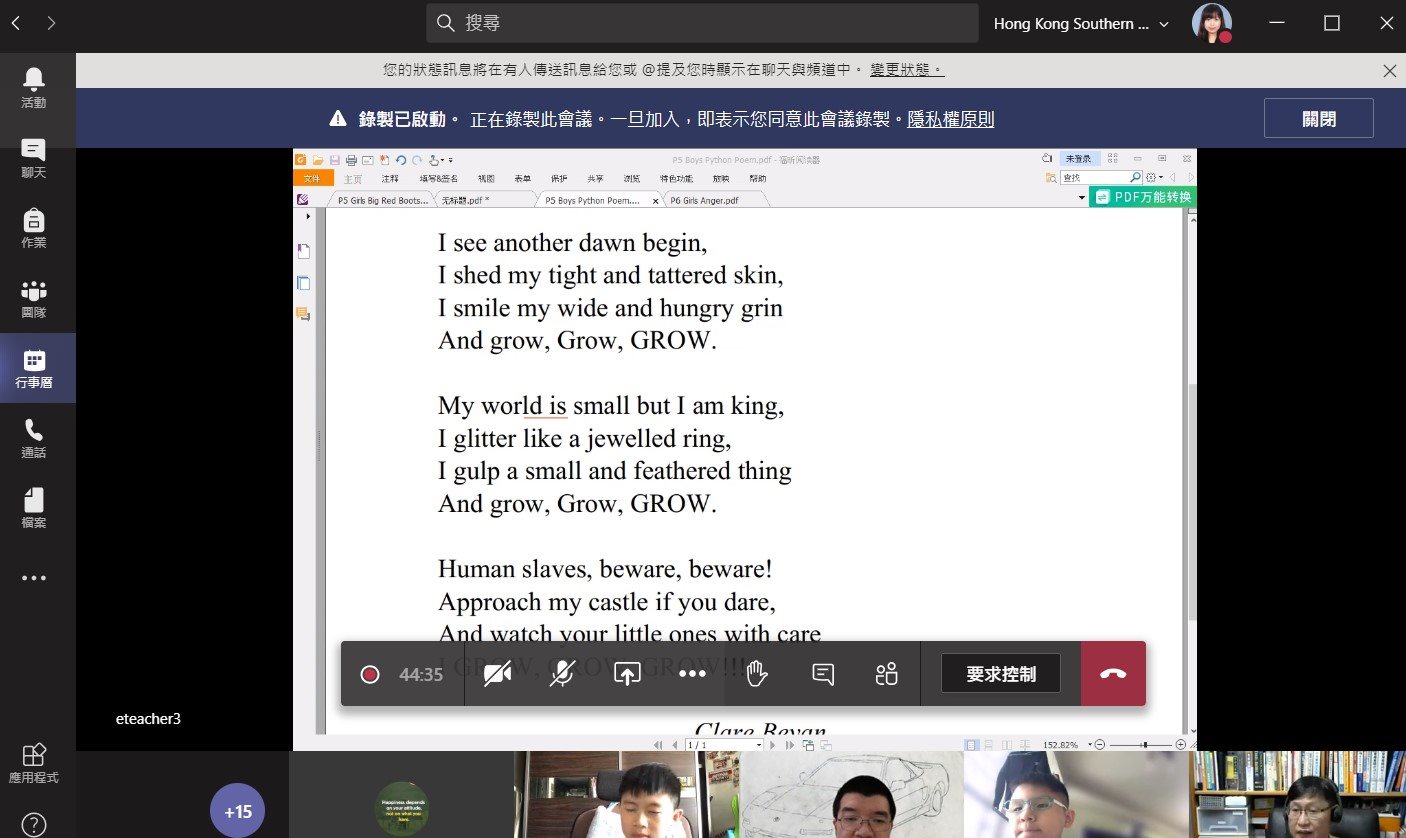Show the +15 additional participants
This screenshot has width=1406, height=838.
[x=238, y=811]
